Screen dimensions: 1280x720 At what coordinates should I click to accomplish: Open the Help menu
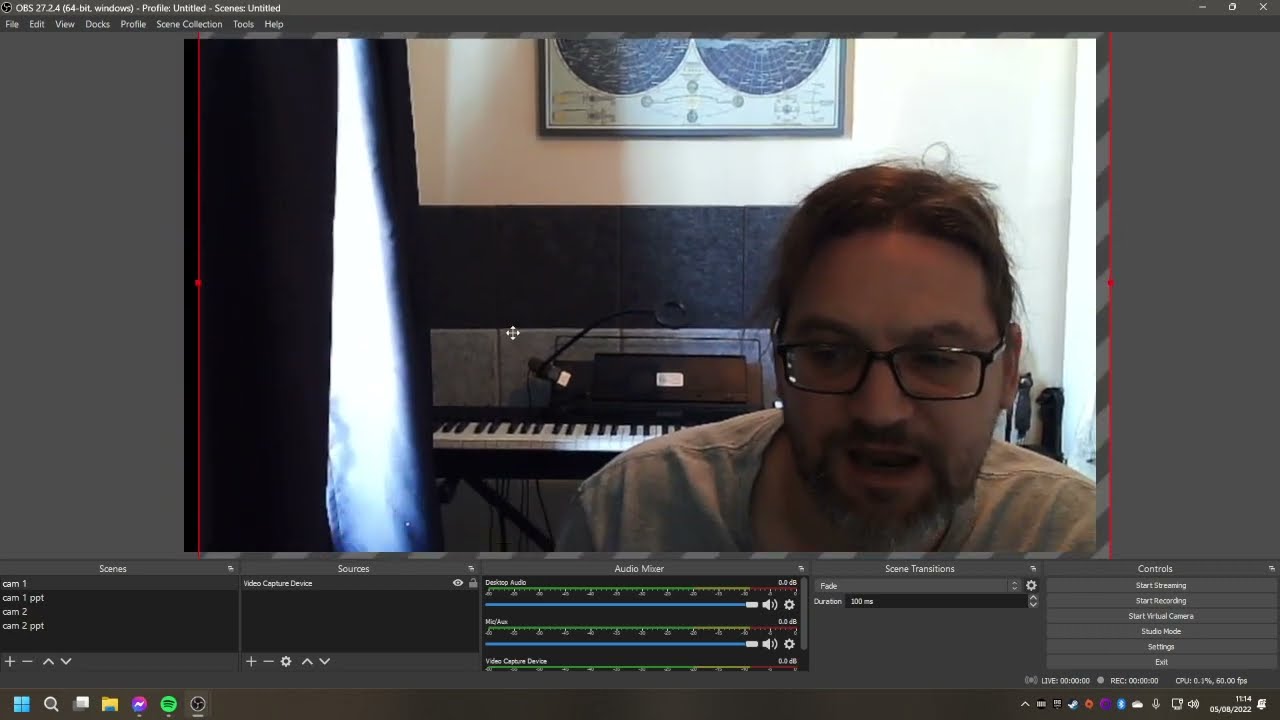click(274, 24)
